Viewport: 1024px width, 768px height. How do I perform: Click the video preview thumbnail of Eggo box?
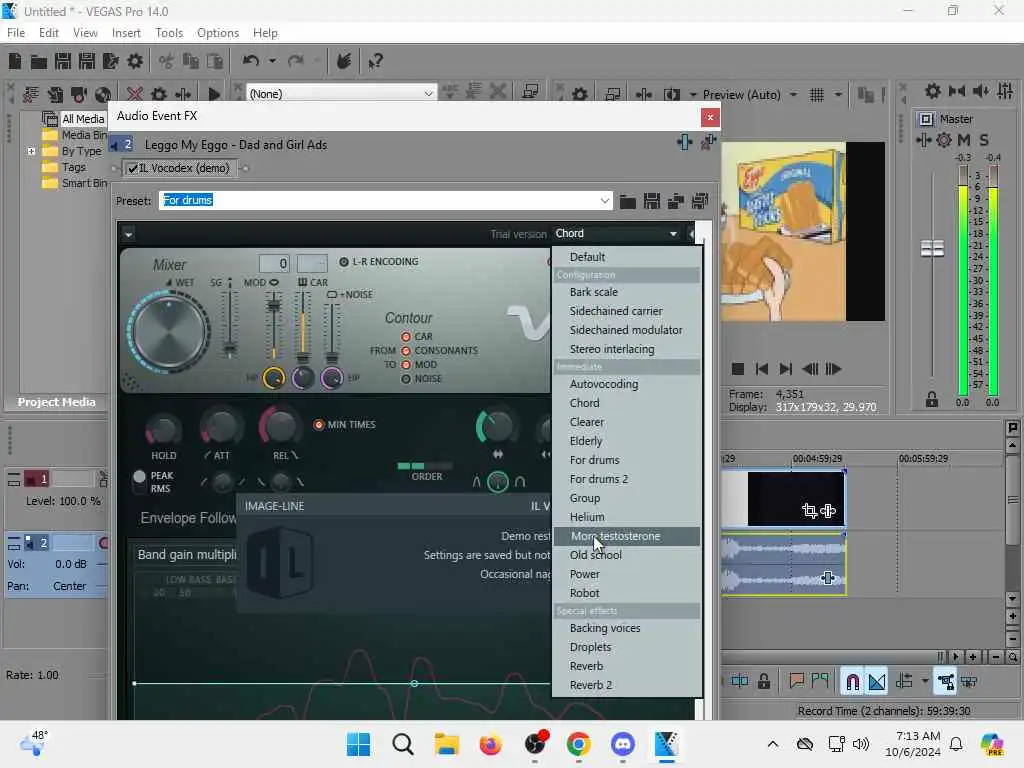click(x=783, y=232)
